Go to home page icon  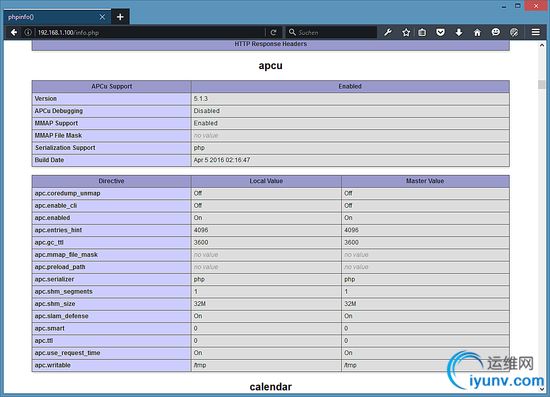(477, 33)
